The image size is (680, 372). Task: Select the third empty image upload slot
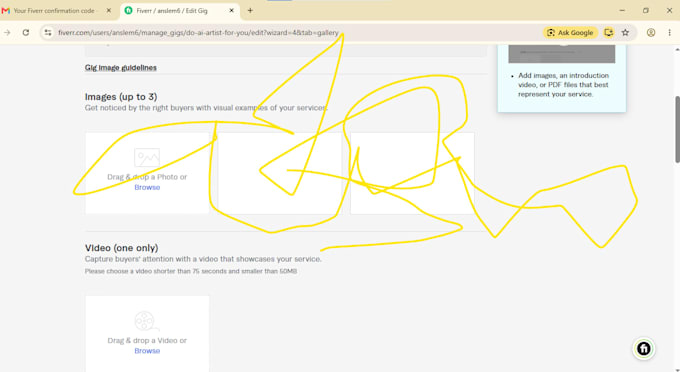click(x=412, y=173)
